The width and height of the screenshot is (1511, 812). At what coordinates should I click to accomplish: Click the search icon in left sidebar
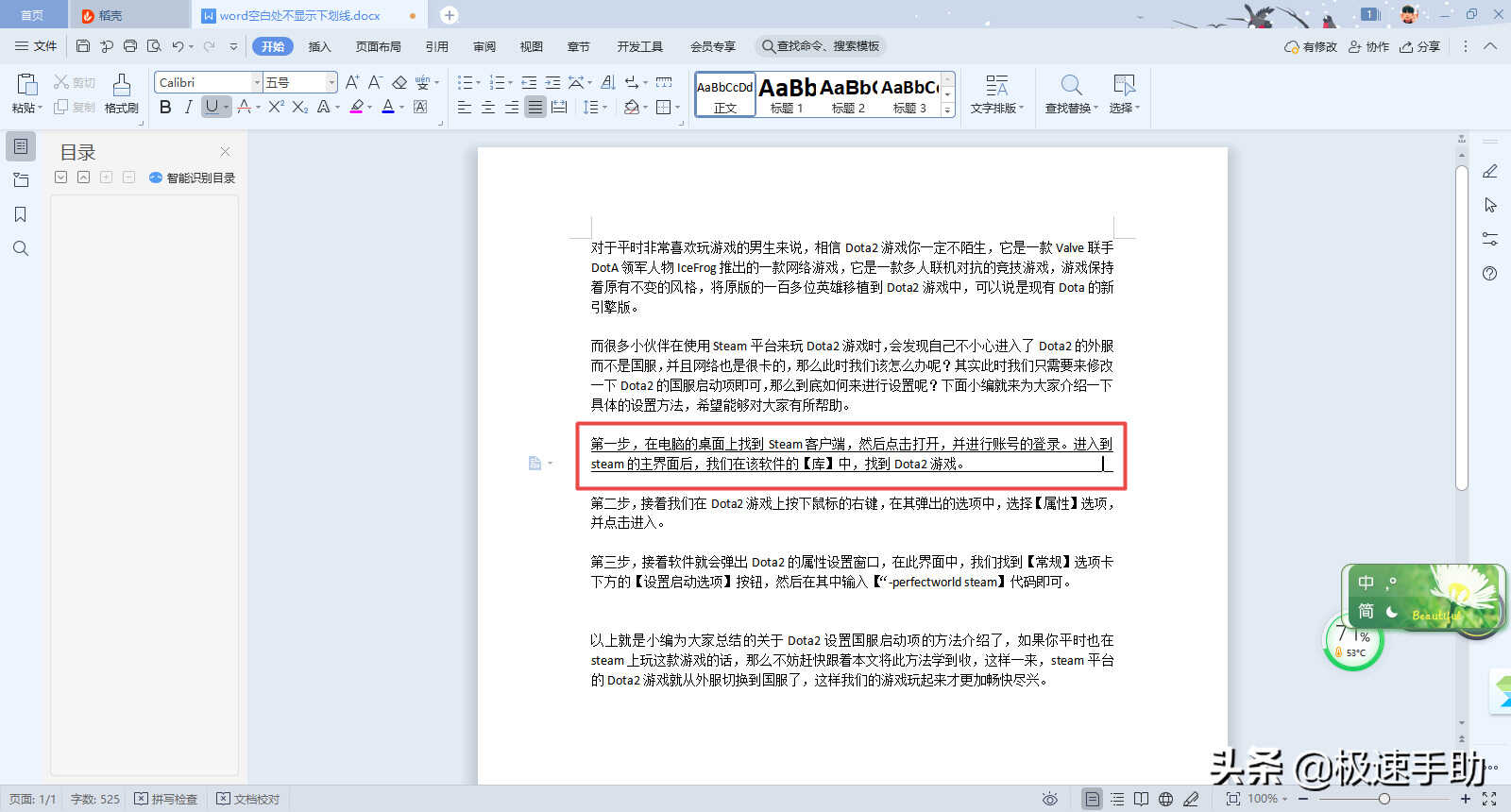(21, 248)
